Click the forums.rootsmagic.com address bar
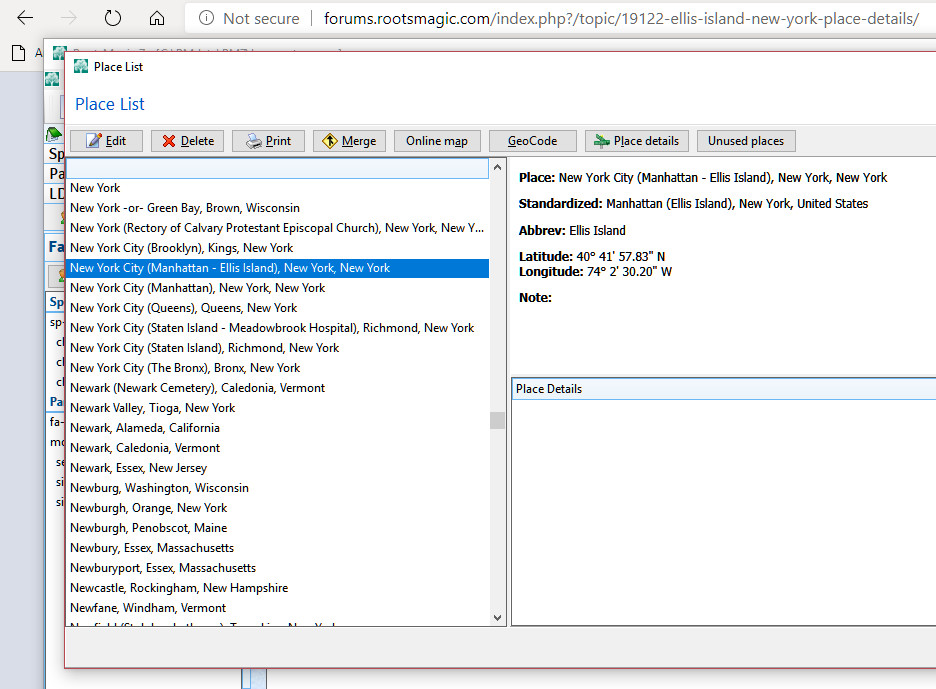936x689 pixels. (621, 19)
